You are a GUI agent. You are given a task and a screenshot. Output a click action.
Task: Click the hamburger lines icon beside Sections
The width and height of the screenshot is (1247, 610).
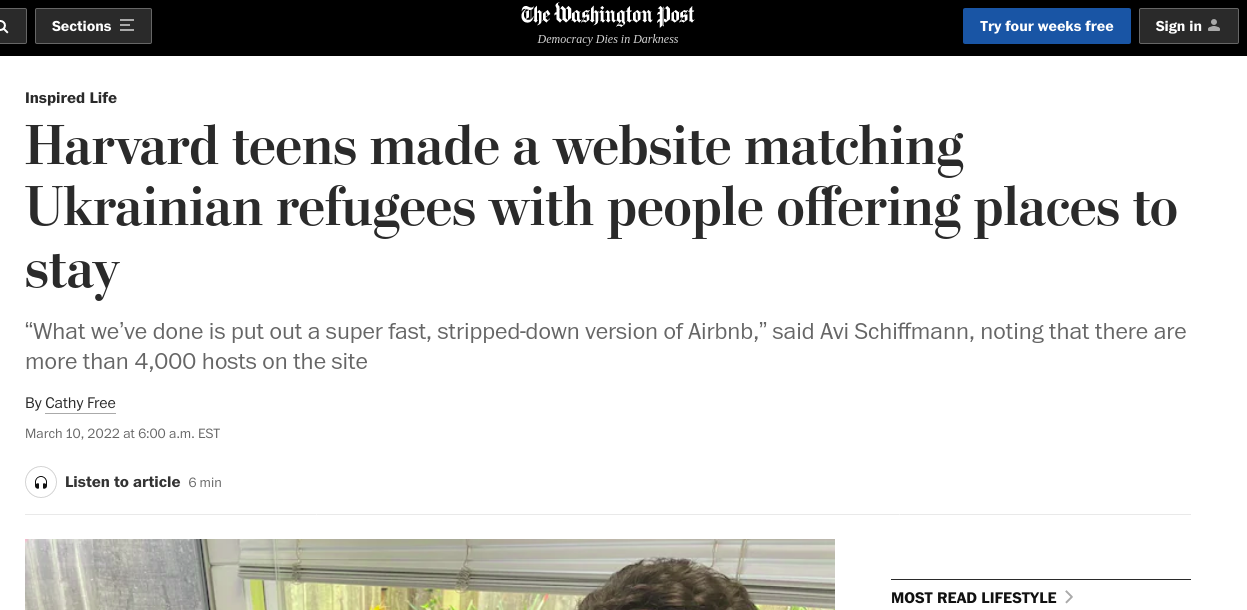pos(127,26)
